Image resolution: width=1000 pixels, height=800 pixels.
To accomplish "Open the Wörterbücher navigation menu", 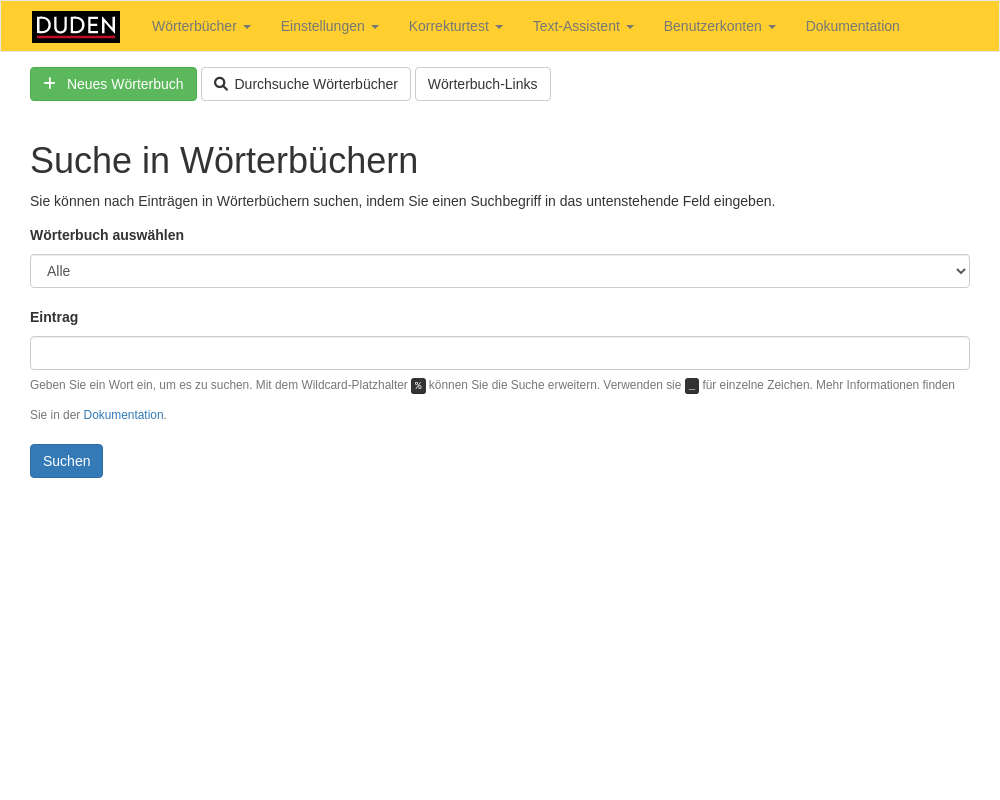I will click(201, 26).
